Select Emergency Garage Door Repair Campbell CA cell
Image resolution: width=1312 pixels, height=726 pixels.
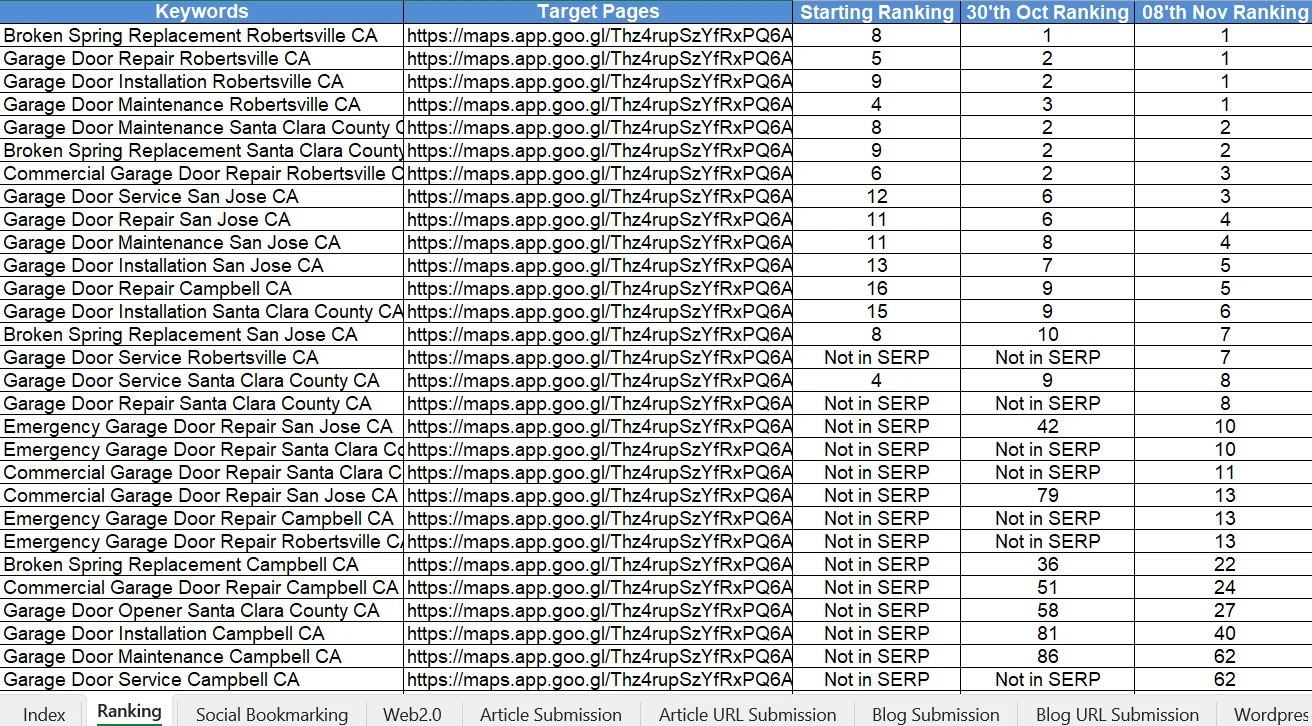[202, 518]
